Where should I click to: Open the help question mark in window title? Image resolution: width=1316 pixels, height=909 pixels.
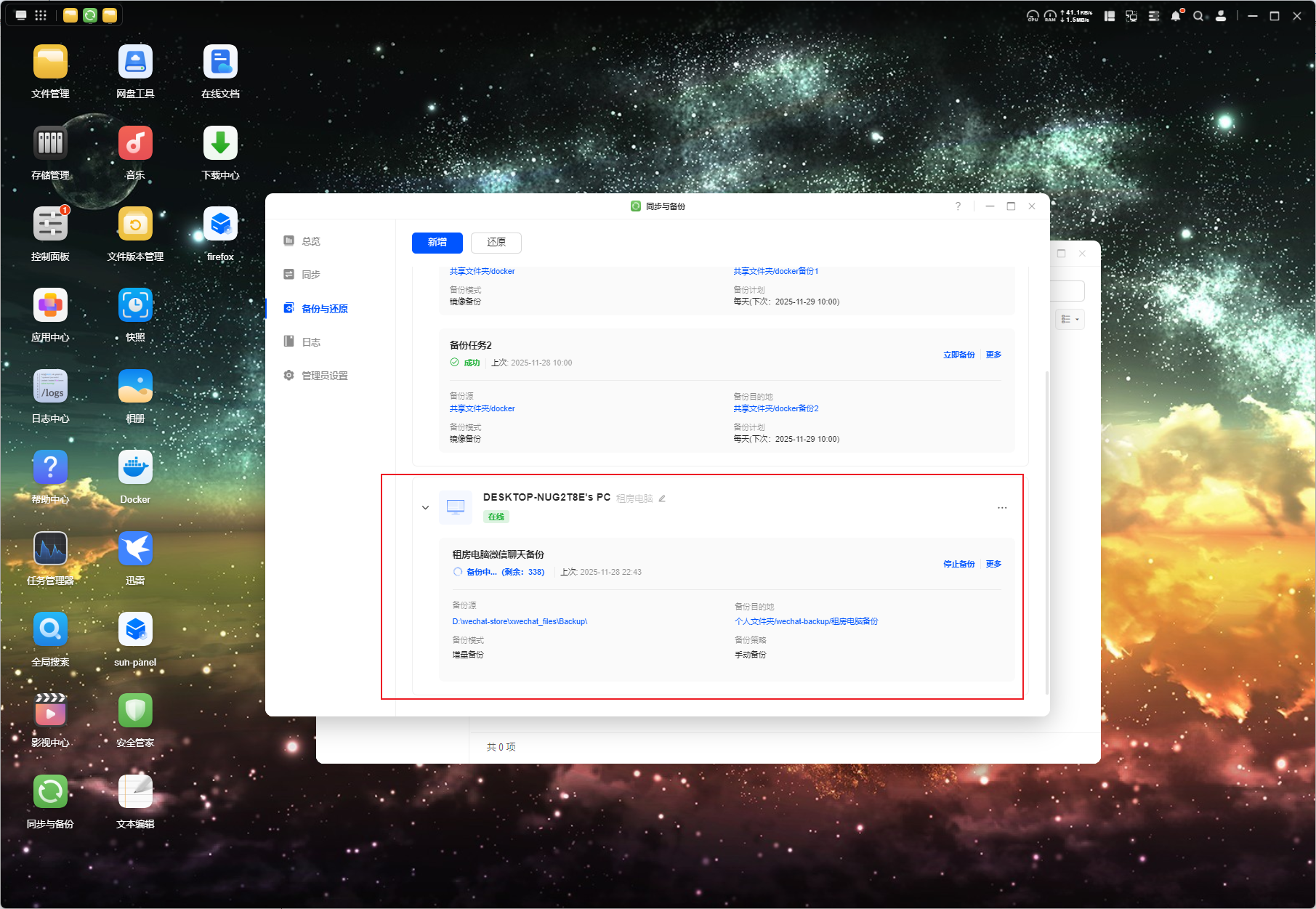(x=958, y=206)
